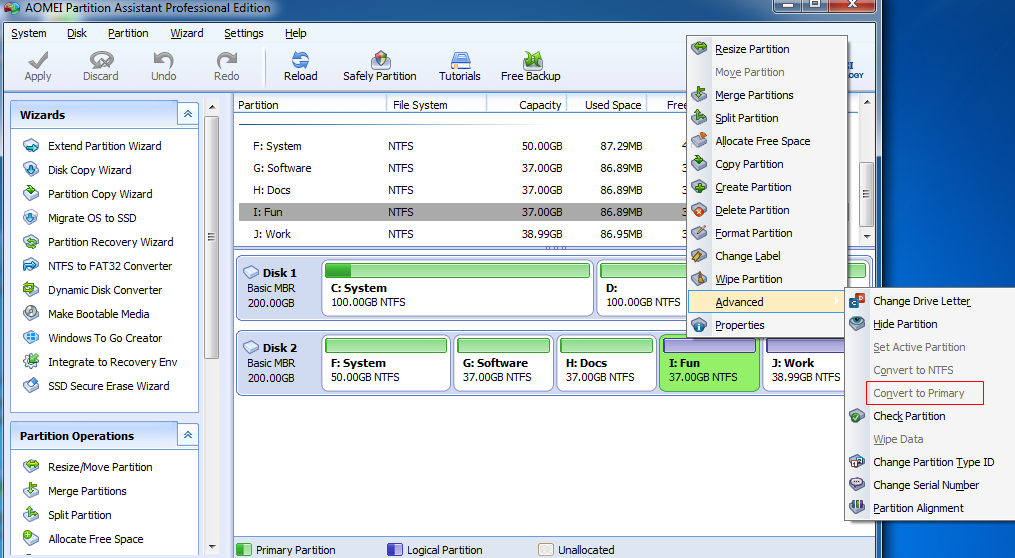1015x558 pixels.
Task: Click Dynamic Disk Converter icon
Action: point(31,289)
